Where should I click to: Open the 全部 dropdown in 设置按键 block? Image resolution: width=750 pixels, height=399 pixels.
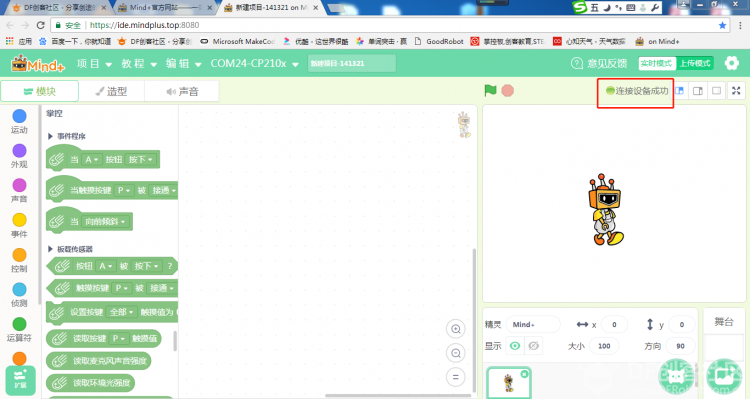click(x=121, y=312)
